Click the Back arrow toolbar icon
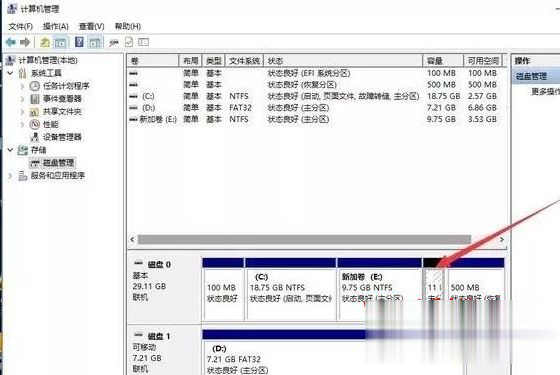Image resolution: width=560 pixels, height=375 pixels. coord(11,42)
